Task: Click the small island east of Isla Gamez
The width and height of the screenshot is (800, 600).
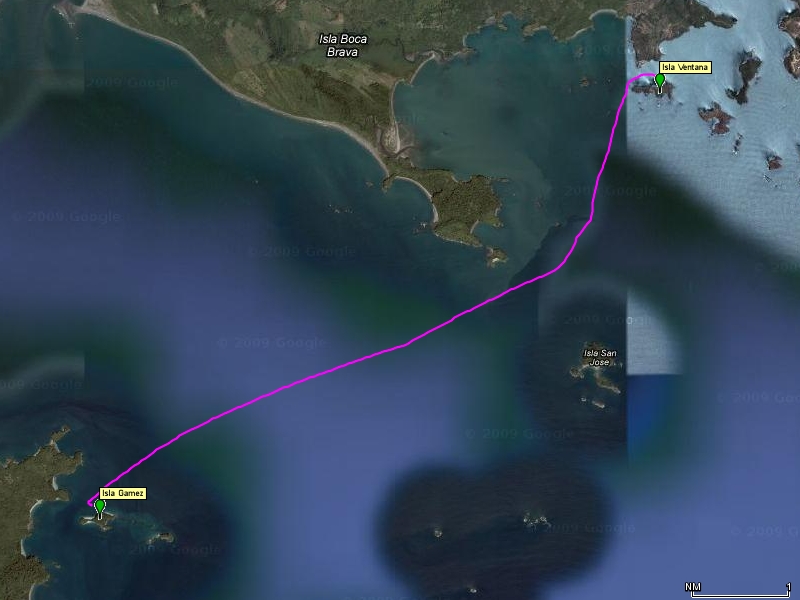Action: click(x=160, y=538)
